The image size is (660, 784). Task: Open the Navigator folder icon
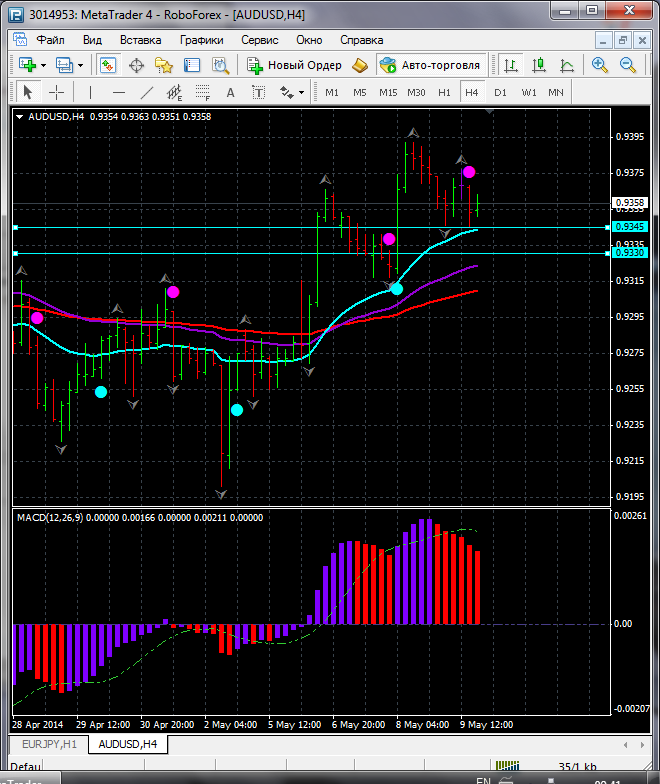164,65
